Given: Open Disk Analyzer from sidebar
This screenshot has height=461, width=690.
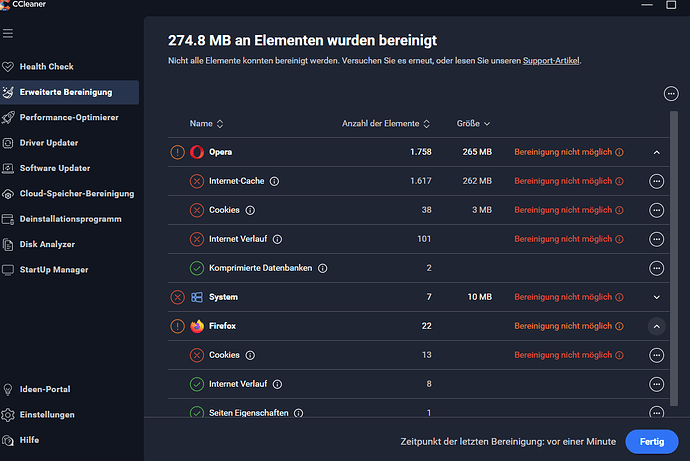Looking at the screenshot, I should point(47,244).
